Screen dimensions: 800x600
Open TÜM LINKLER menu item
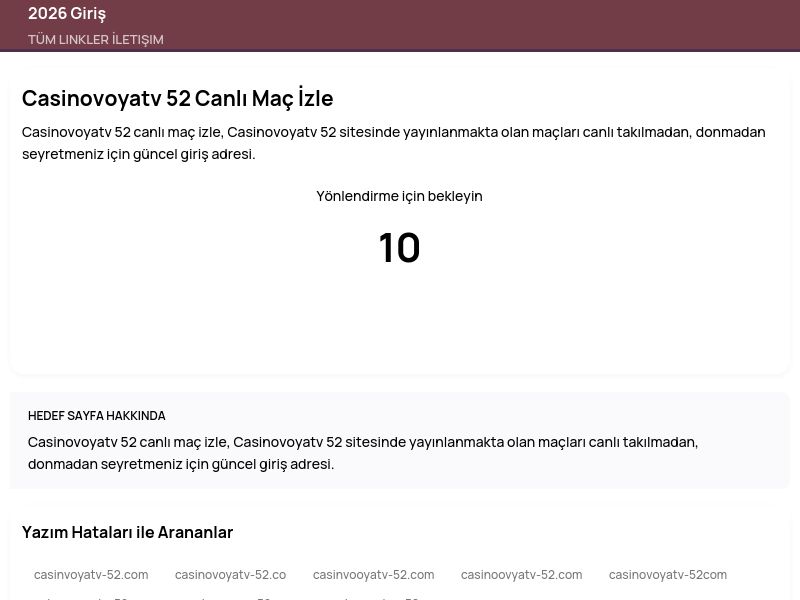(x=68, y=40)
